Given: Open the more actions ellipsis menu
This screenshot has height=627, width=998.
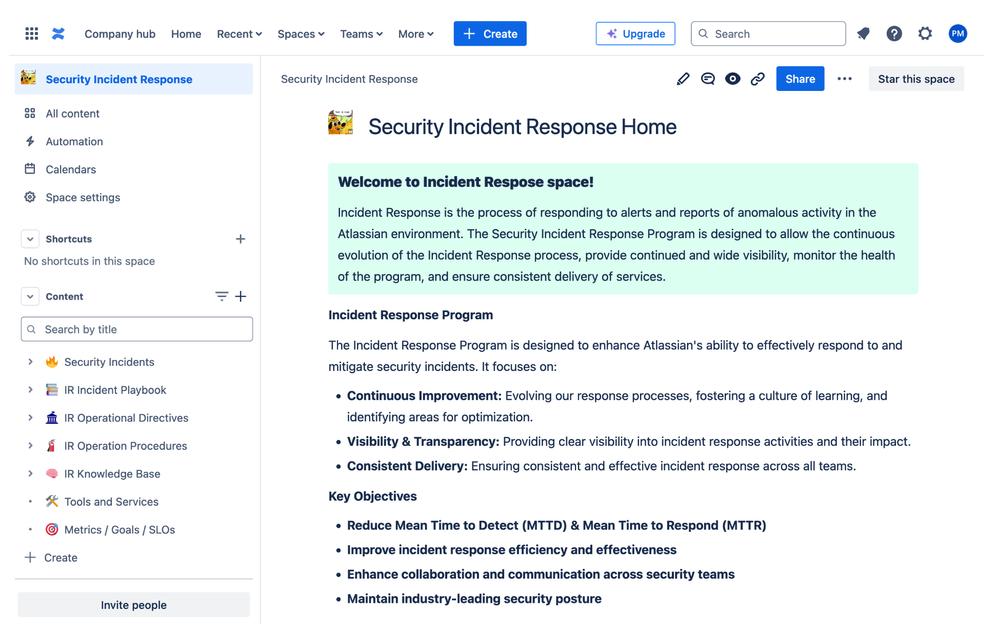Looking at the screenshot, I should point(845,79).
